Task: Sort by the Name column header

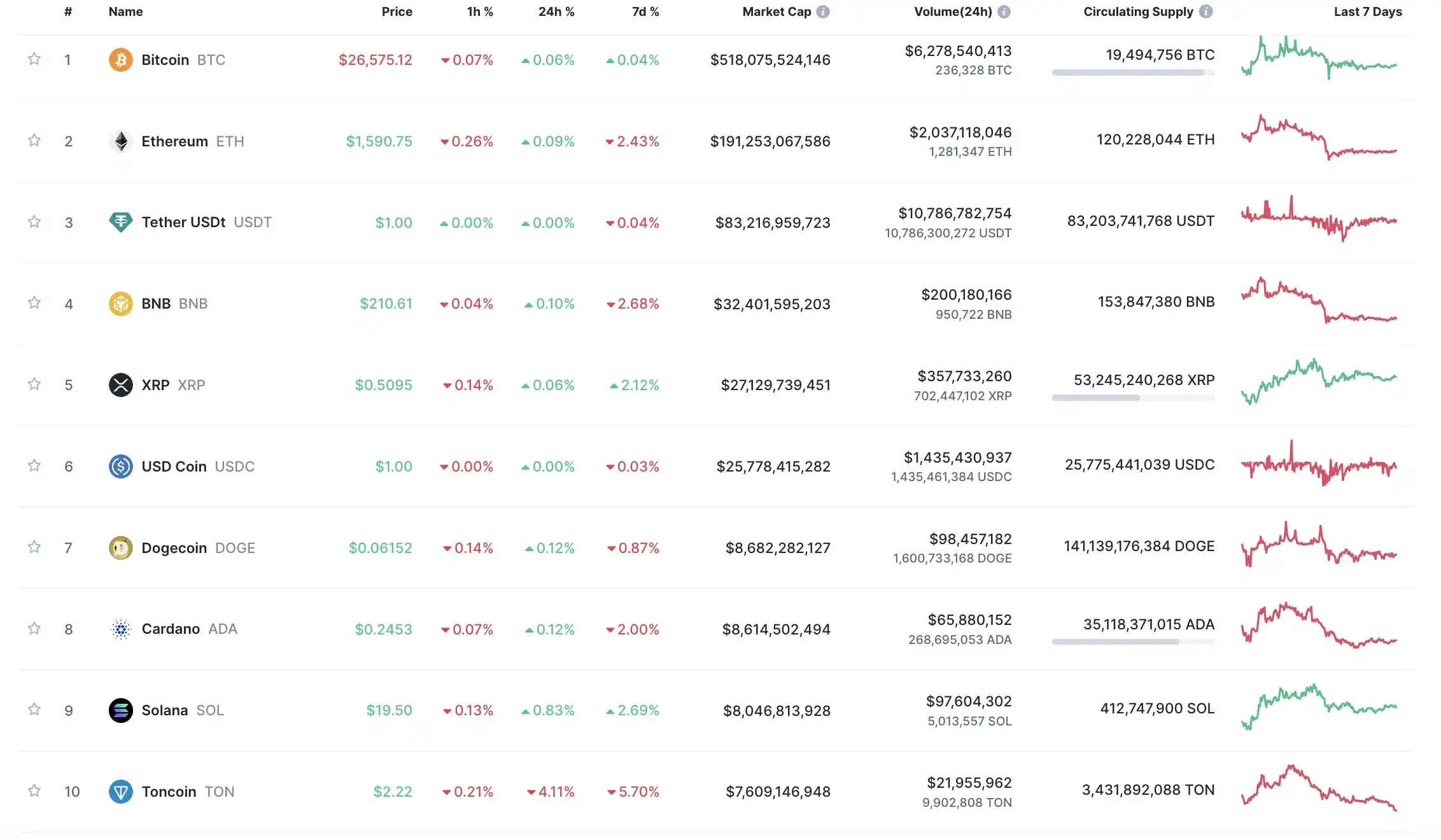Action: pos(125,11)
